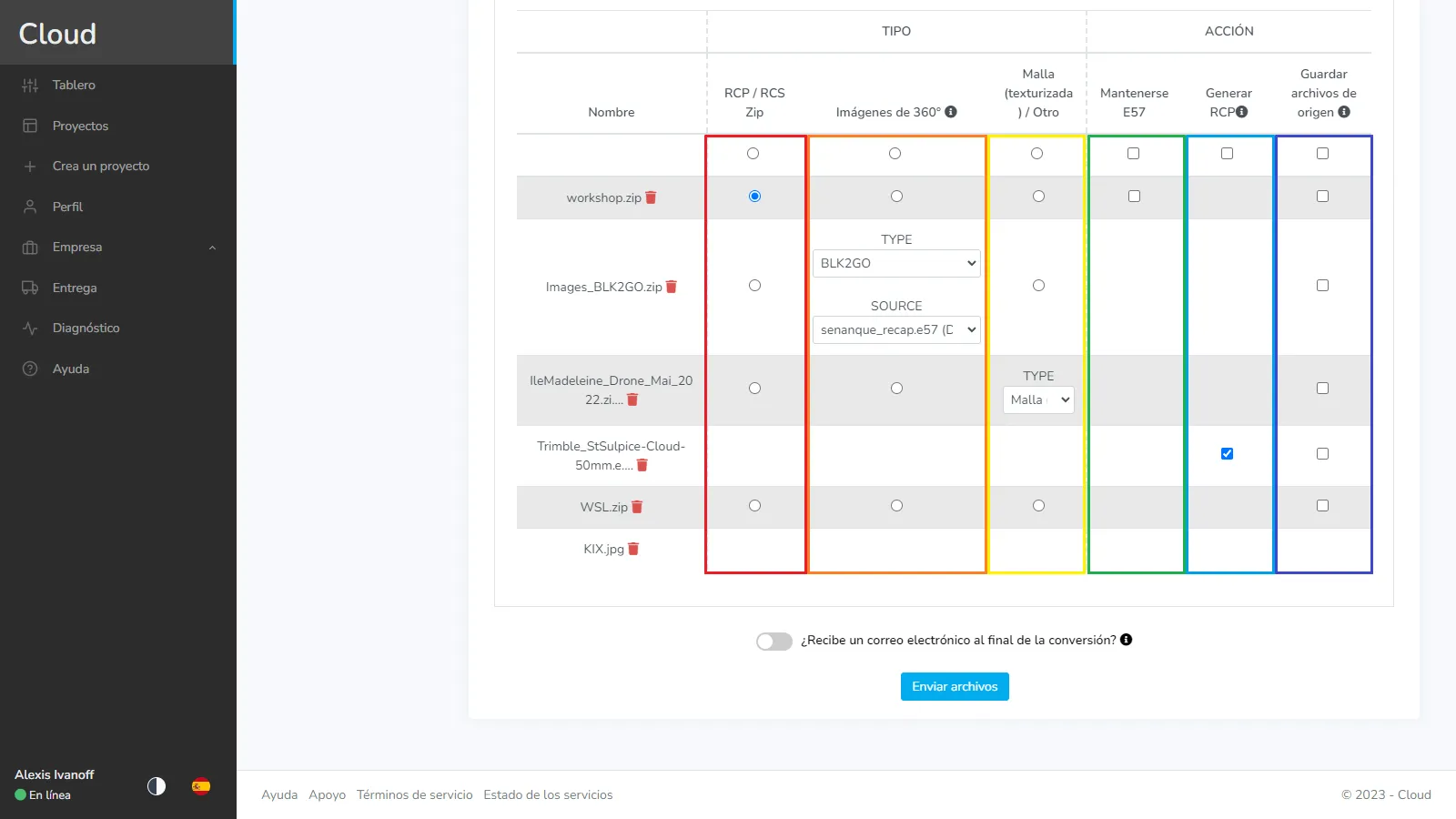Open the footer Ayuda link
Viewport: 1456px width, 819px height.
coord(279,794)
